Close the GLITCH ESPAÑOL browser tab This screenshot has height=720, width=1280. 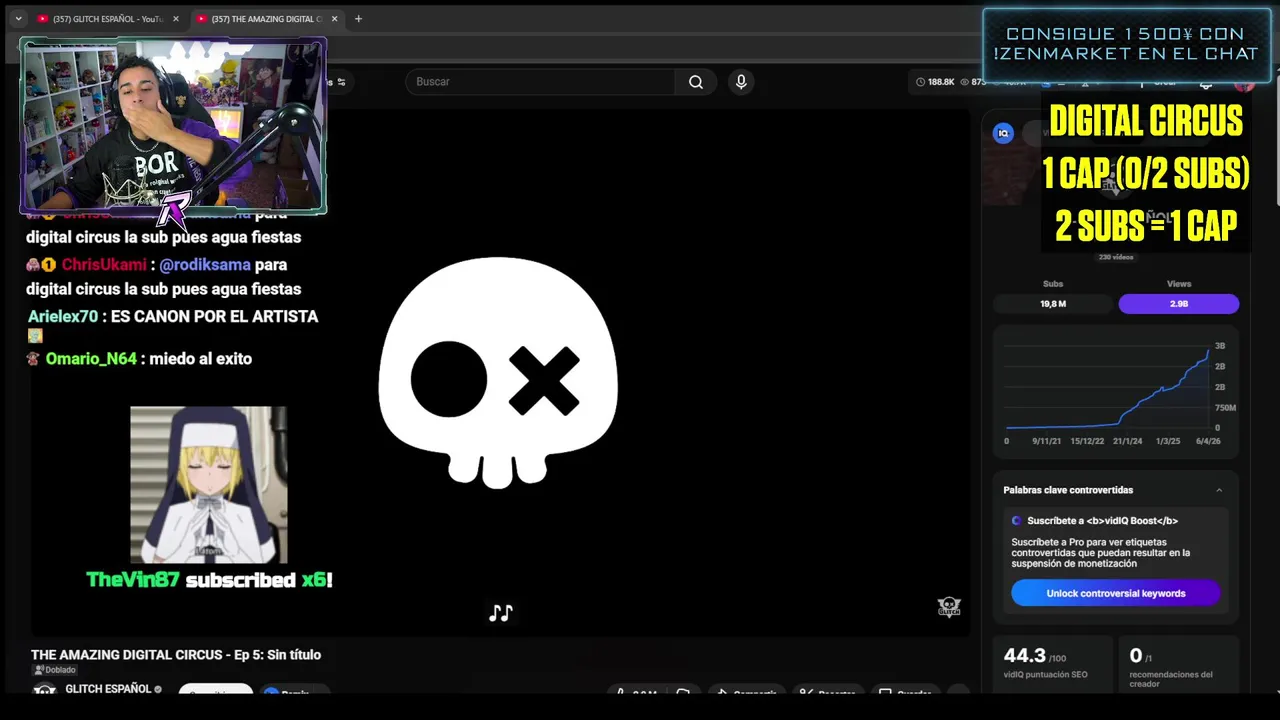pyautogui.click(x=176, y=18)
